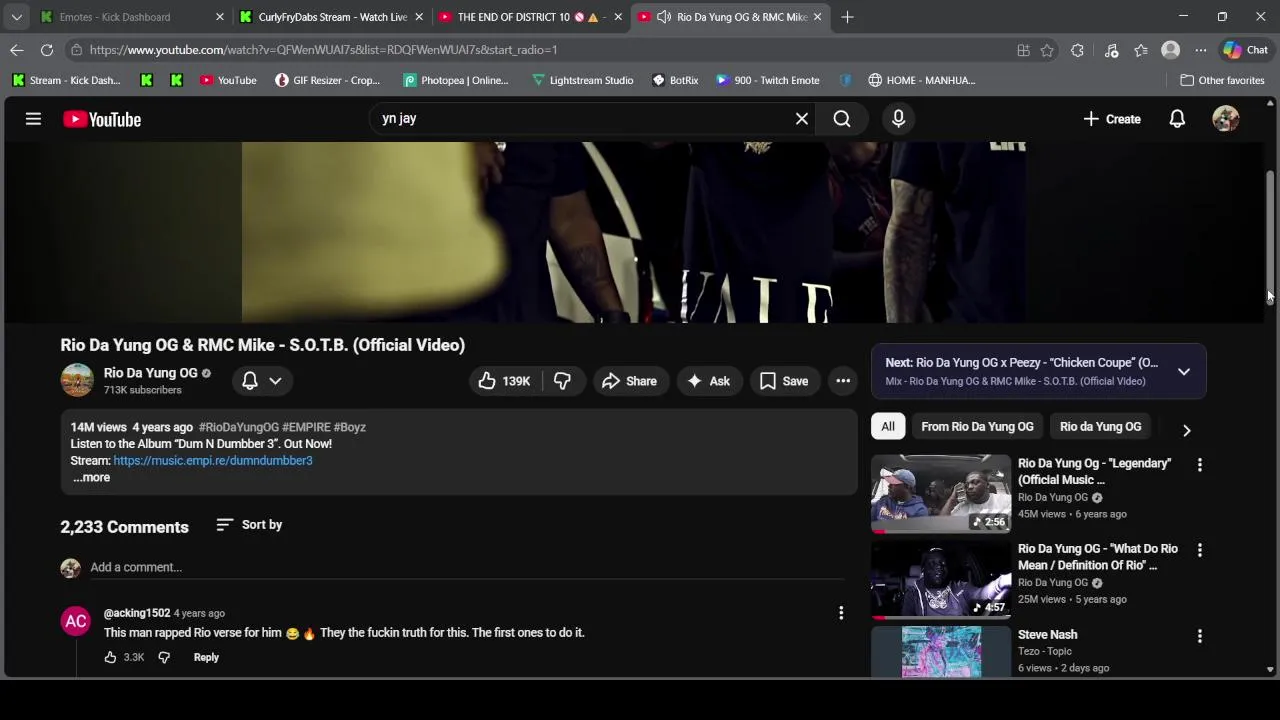The height and width of the screenshot is (720, 1280).
Task: Click the video player frame
Action: pos(633,232)
